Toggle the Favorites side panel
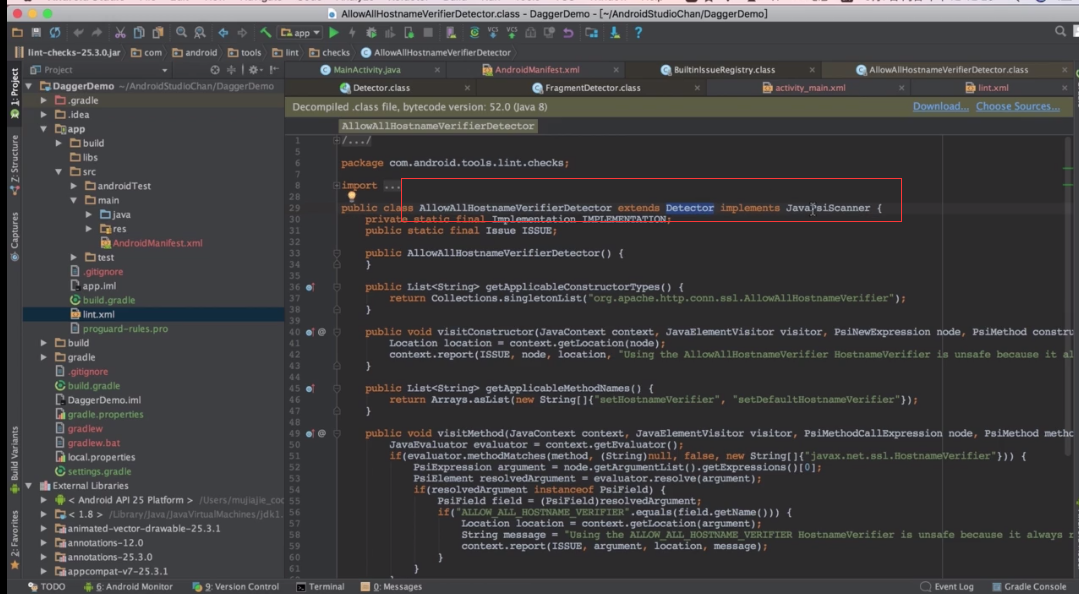 point(14,539)
